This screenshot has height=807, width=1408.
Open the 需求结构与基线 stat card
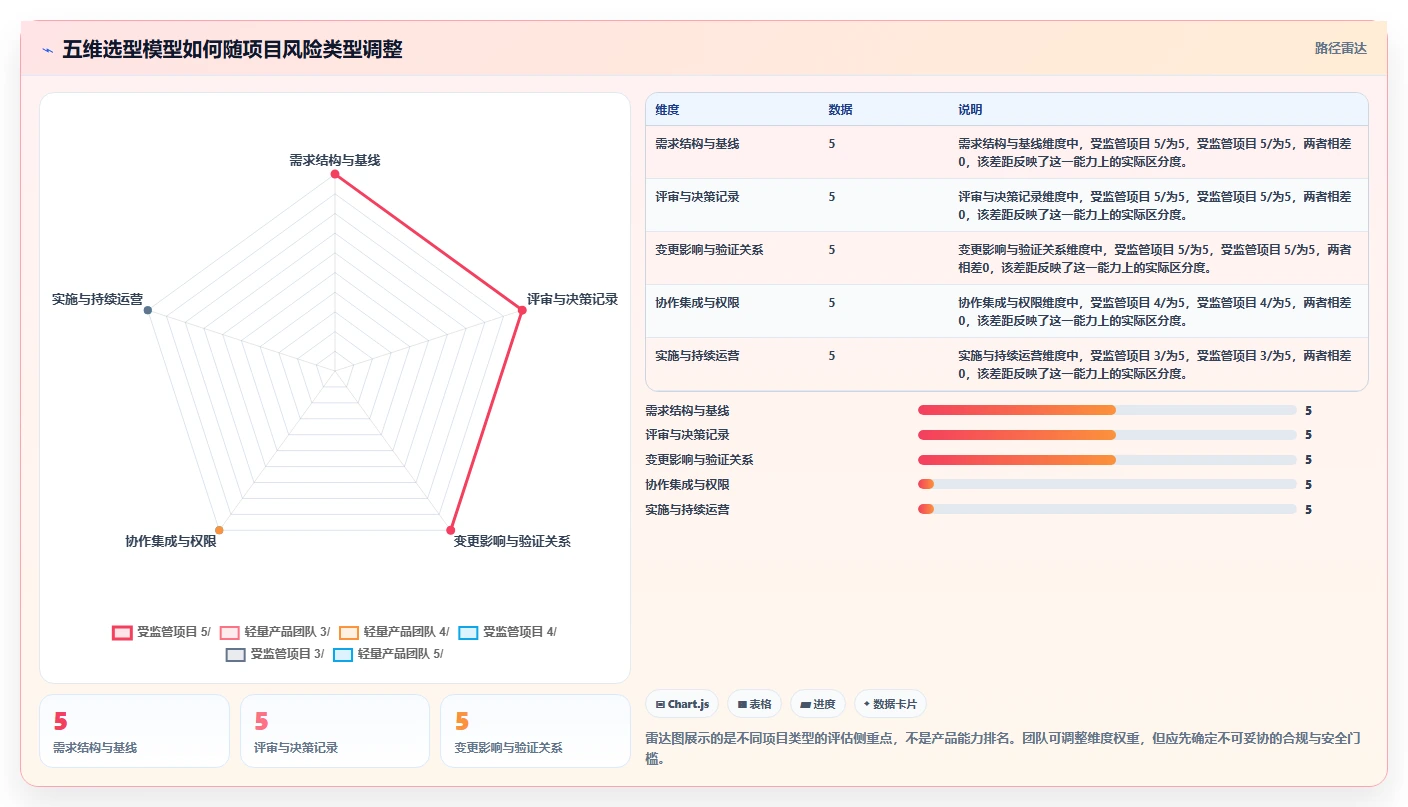[134, 731]
